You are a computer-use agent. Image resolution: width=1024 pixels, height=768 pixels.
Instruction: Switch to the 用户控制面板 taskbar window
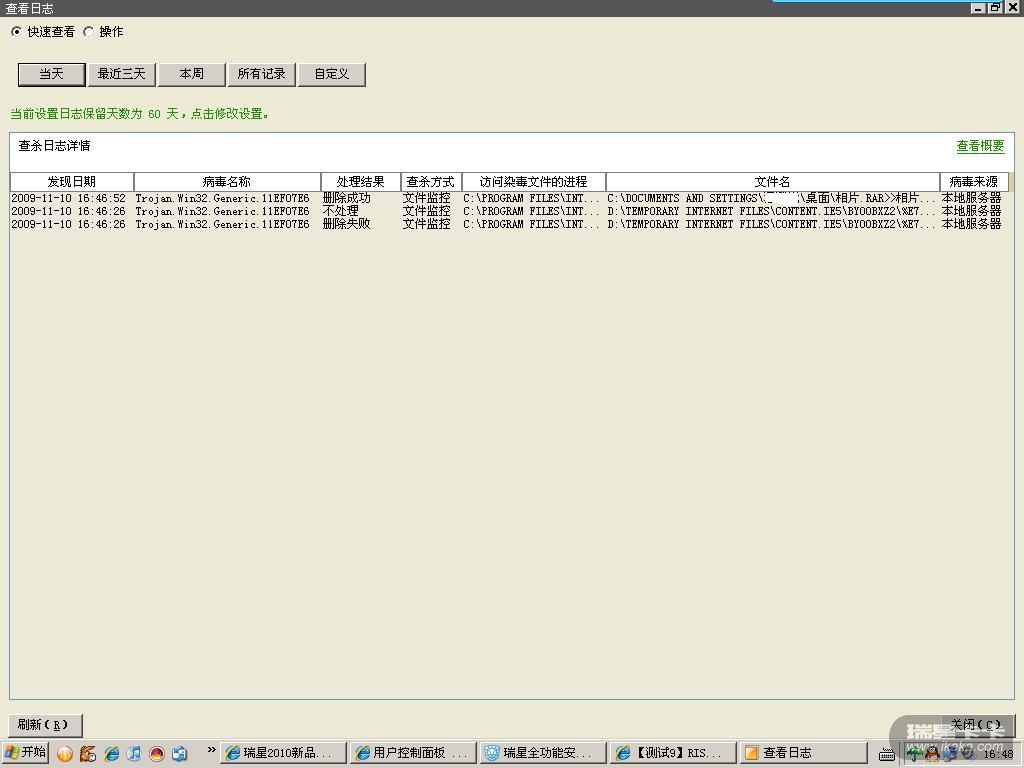413,753
